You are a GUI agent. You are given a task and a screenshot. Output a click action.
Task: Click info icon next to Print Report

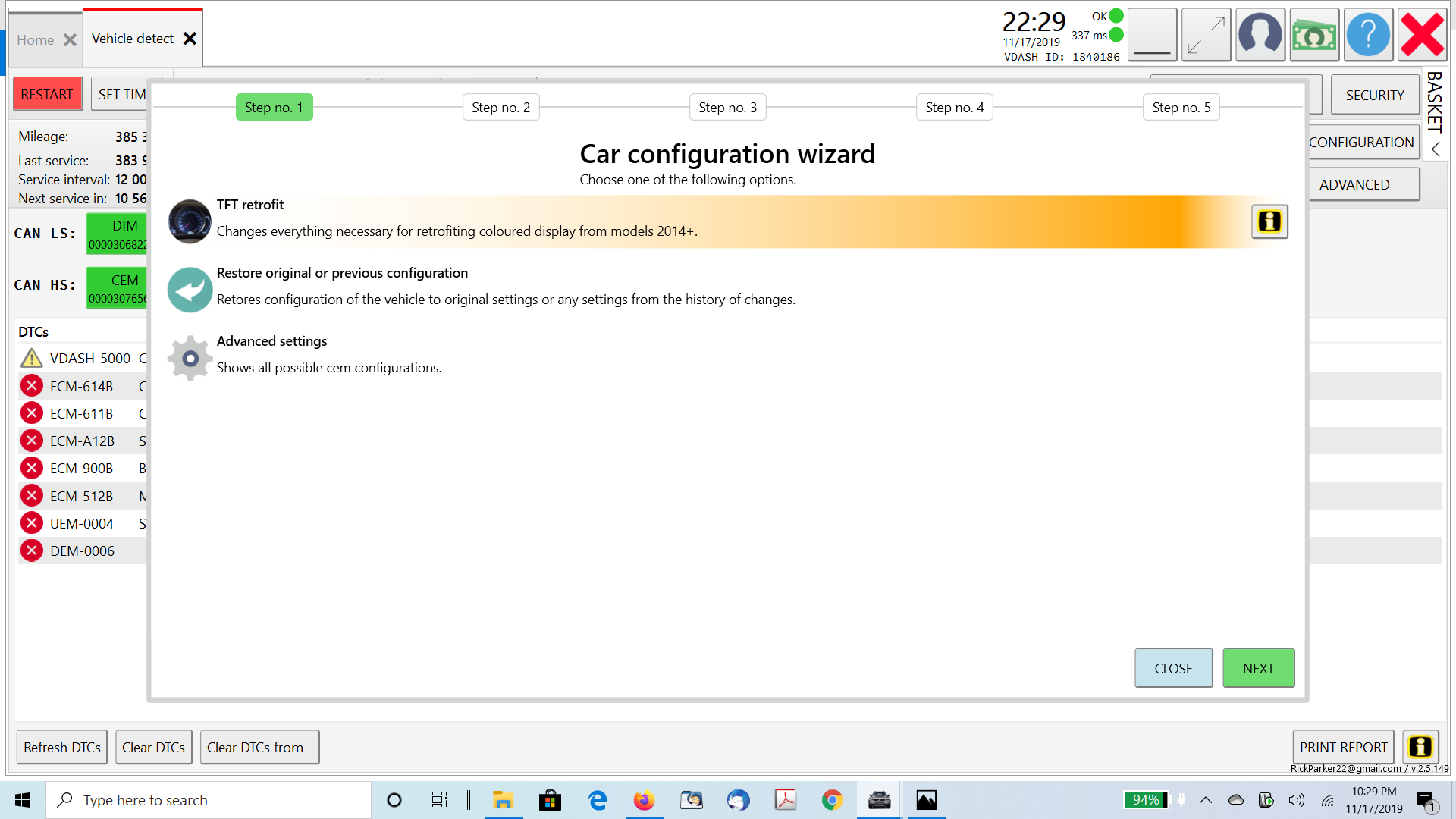1420,747
